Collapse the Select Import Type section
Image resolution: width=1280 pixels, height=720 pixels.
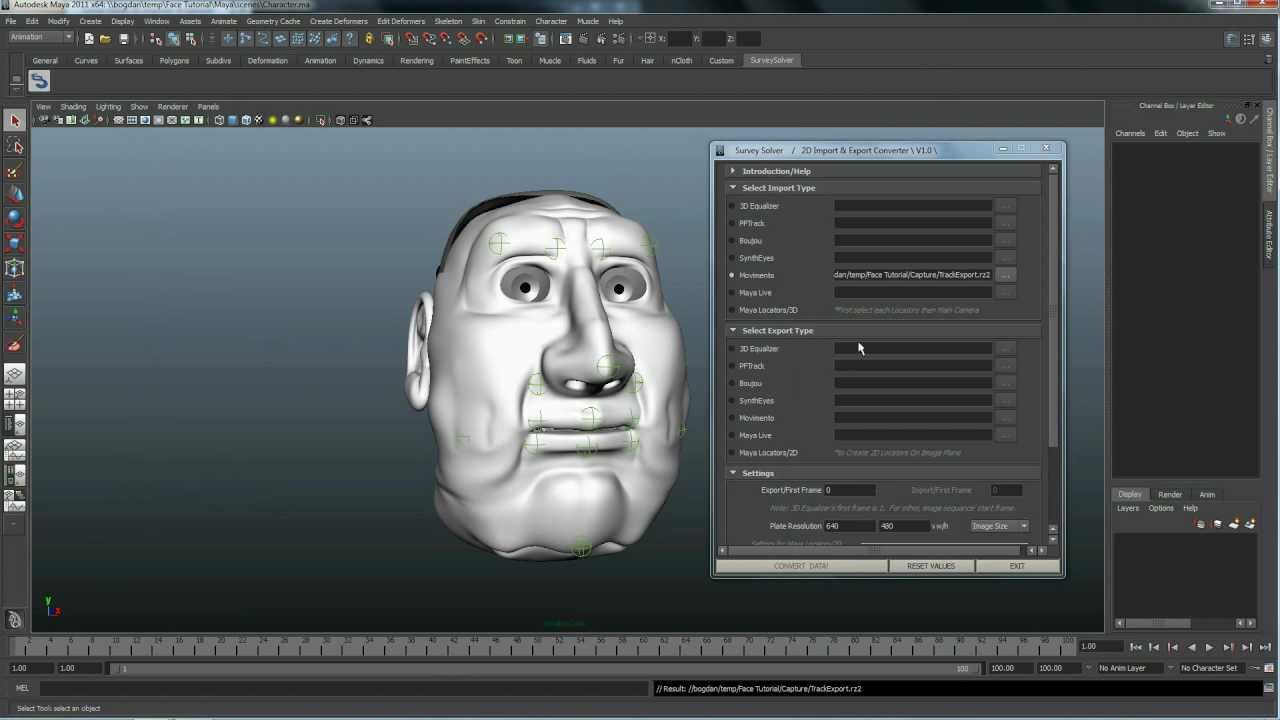pos(733,188)
